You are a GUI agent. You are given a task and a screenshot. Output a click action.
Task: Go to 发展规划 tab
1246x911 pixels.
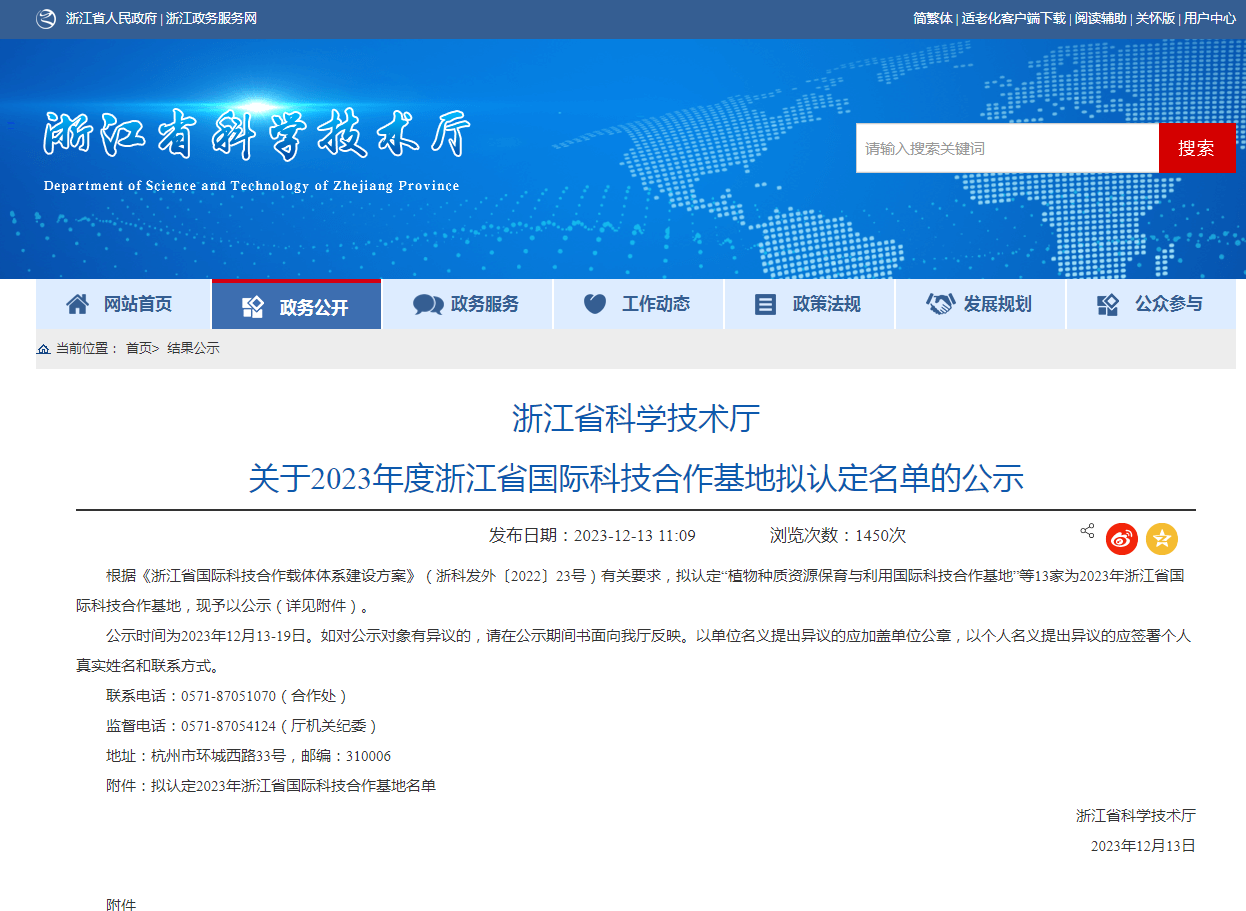pos(980,304)
